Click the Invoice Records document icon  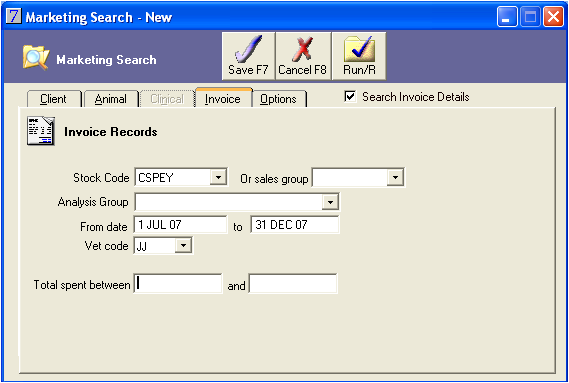(x=41, y=131)
